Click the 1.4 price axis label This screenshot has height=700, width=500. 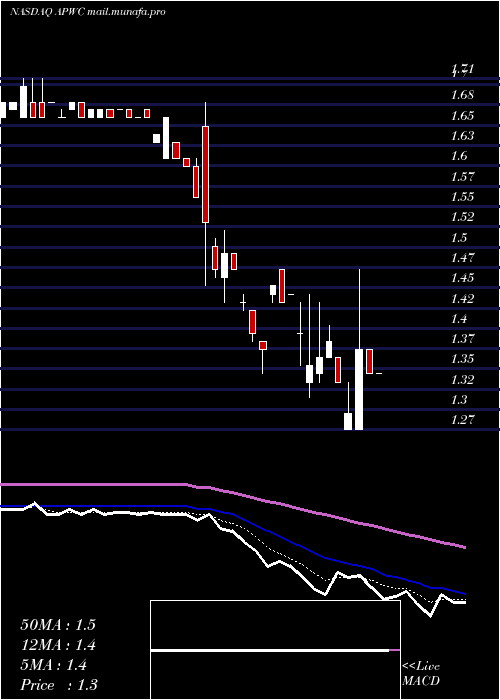point(459,319)
